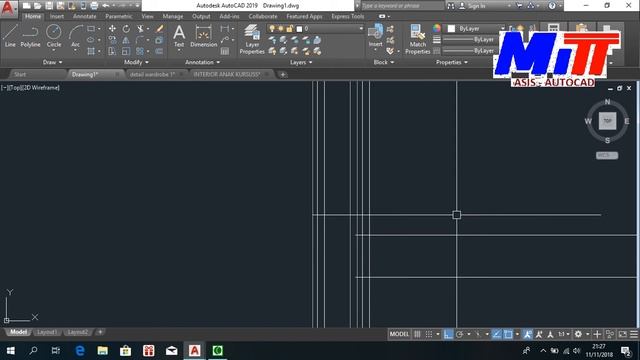640x360 pixels.
Task: Open the object color ByLayer swatch dropdown
Action: pyautogui.click(x=473, y=29)
